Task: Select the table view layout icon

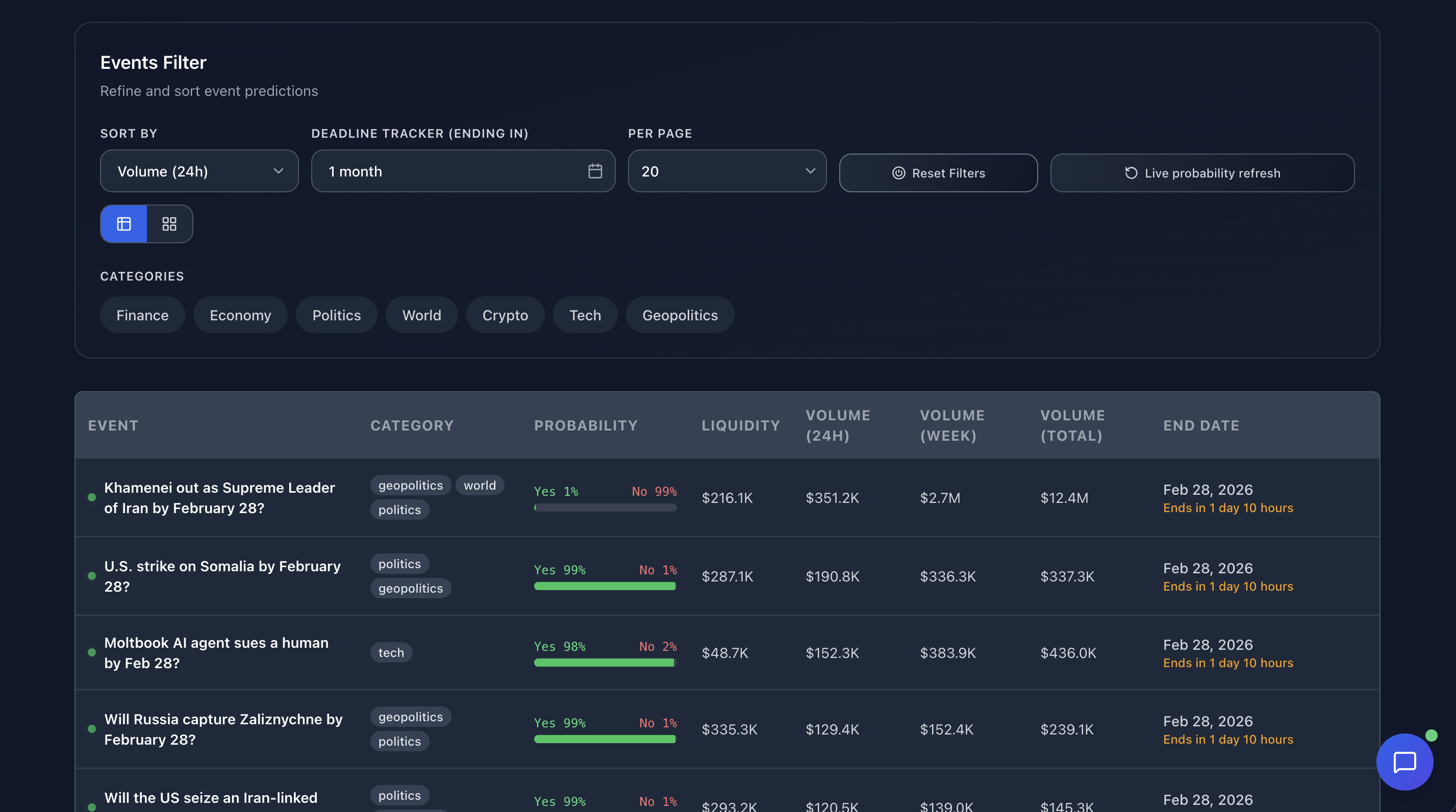Action: pos(123,224)
